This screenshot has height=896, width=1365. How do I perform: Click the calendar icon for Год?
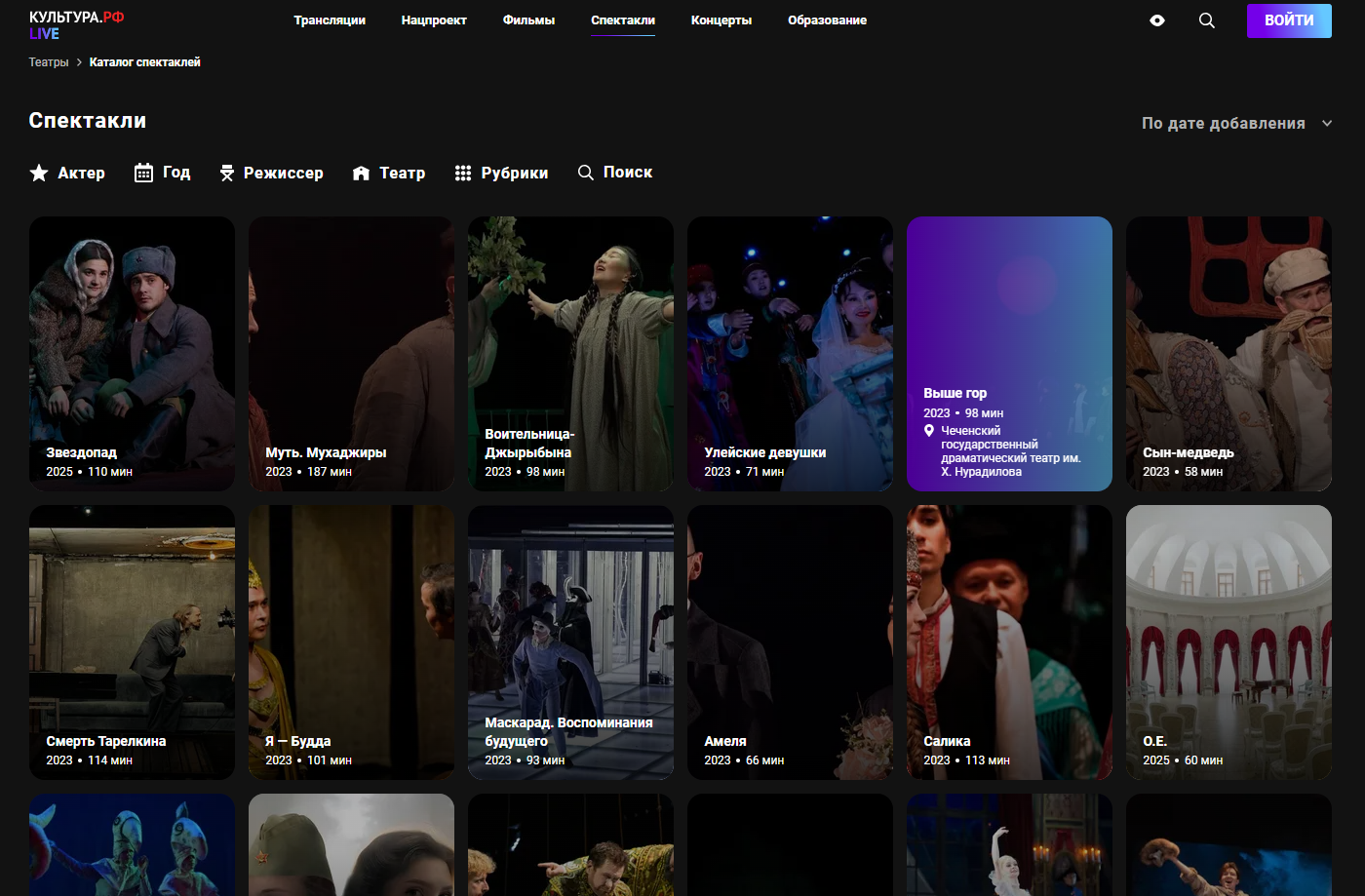coord(143,173)
